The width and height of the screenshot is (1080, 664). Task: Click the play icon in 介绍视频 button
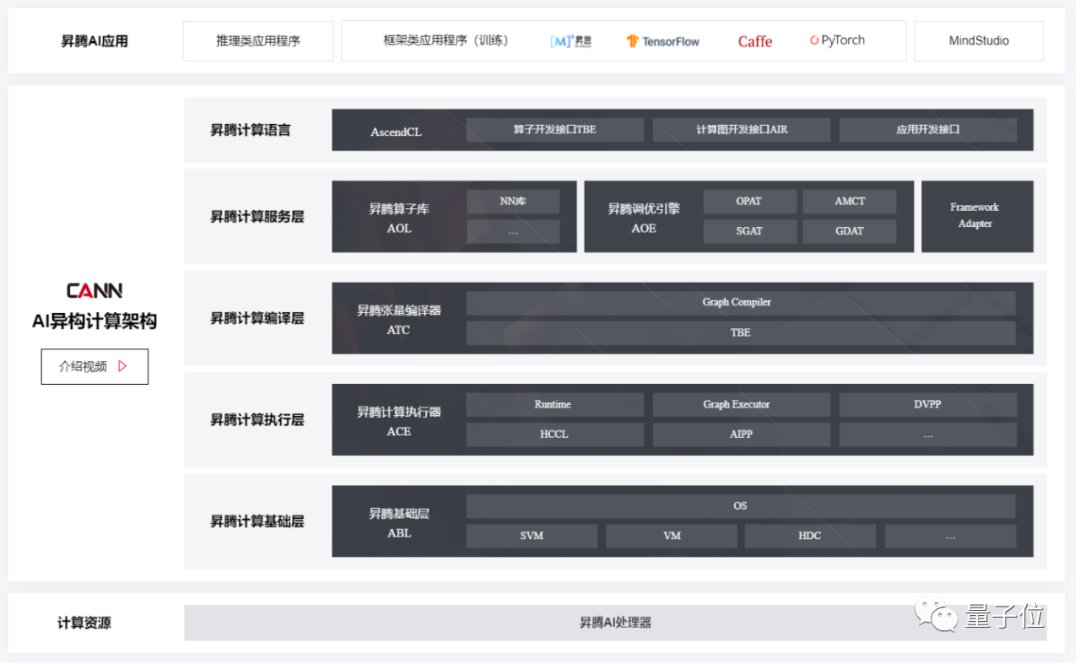click(x=123, y=366)
